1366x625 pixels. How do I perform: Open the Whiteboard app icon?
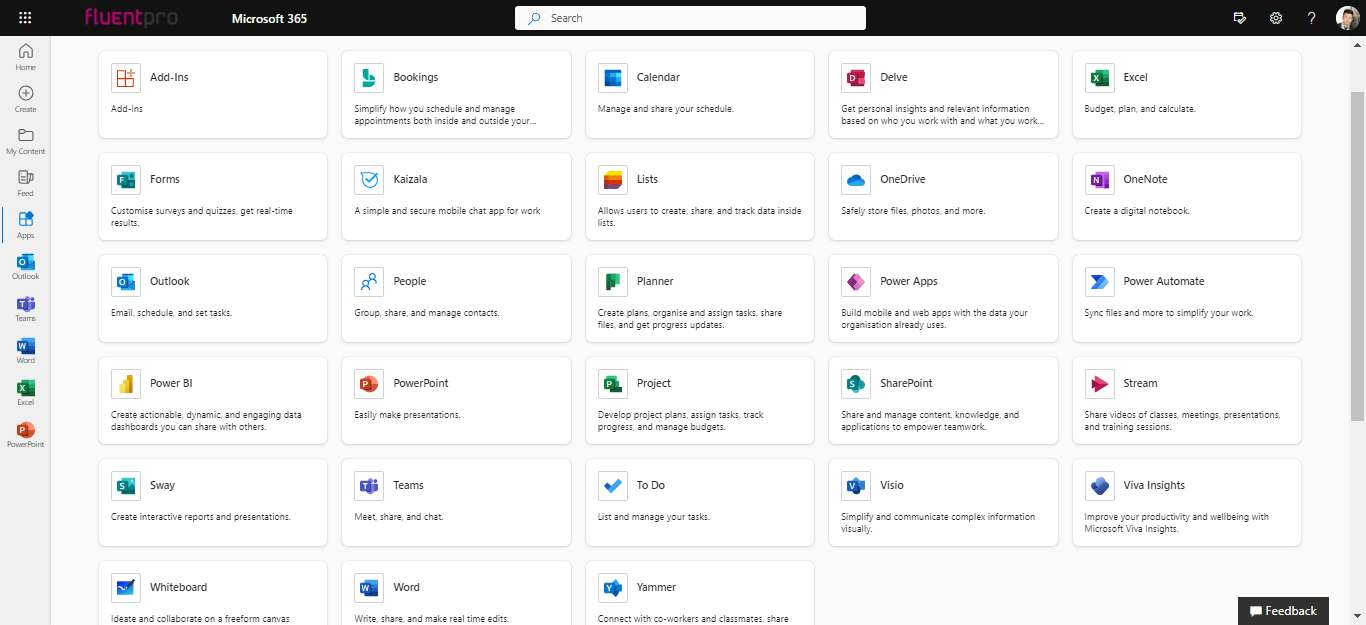click(125, 588)
